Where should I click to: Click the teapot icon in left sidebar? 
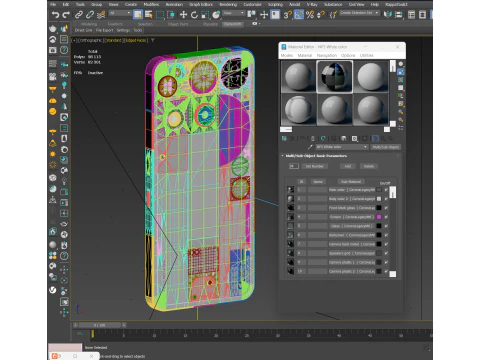(53, 29)
